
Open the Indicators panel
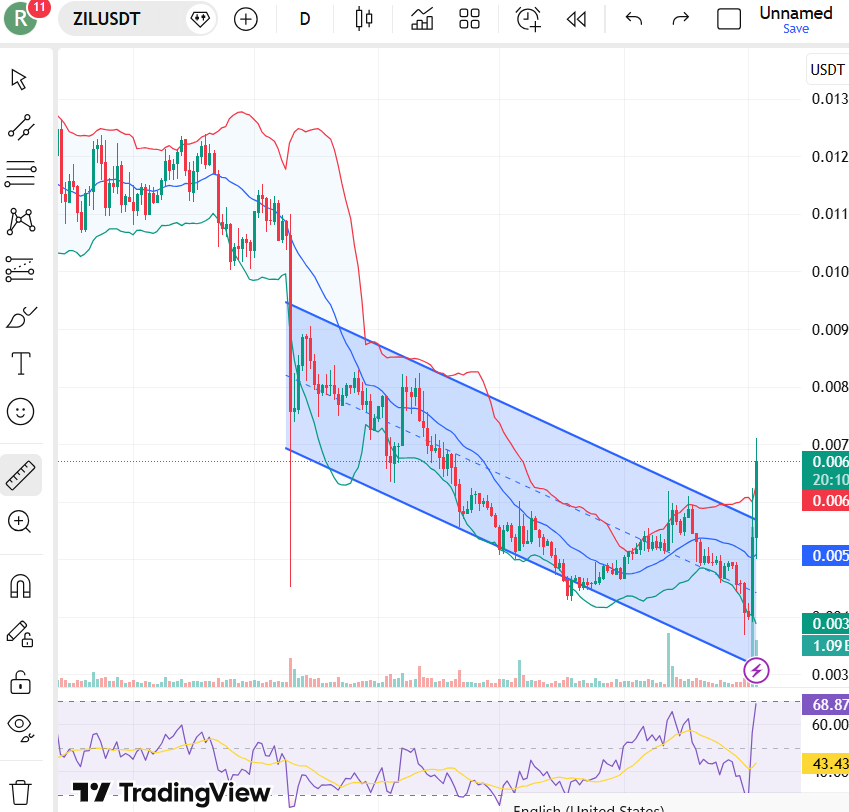(421, 19)
